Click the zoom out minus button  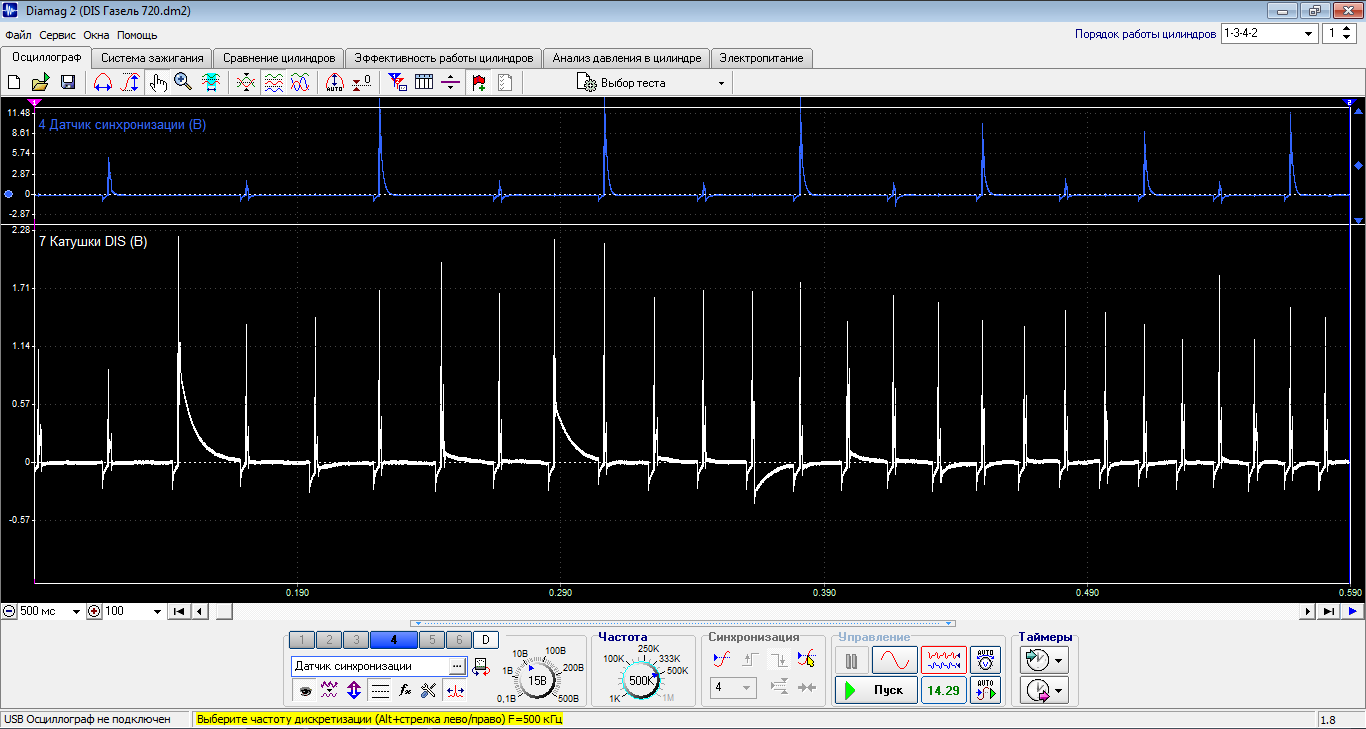click(9, 611)
